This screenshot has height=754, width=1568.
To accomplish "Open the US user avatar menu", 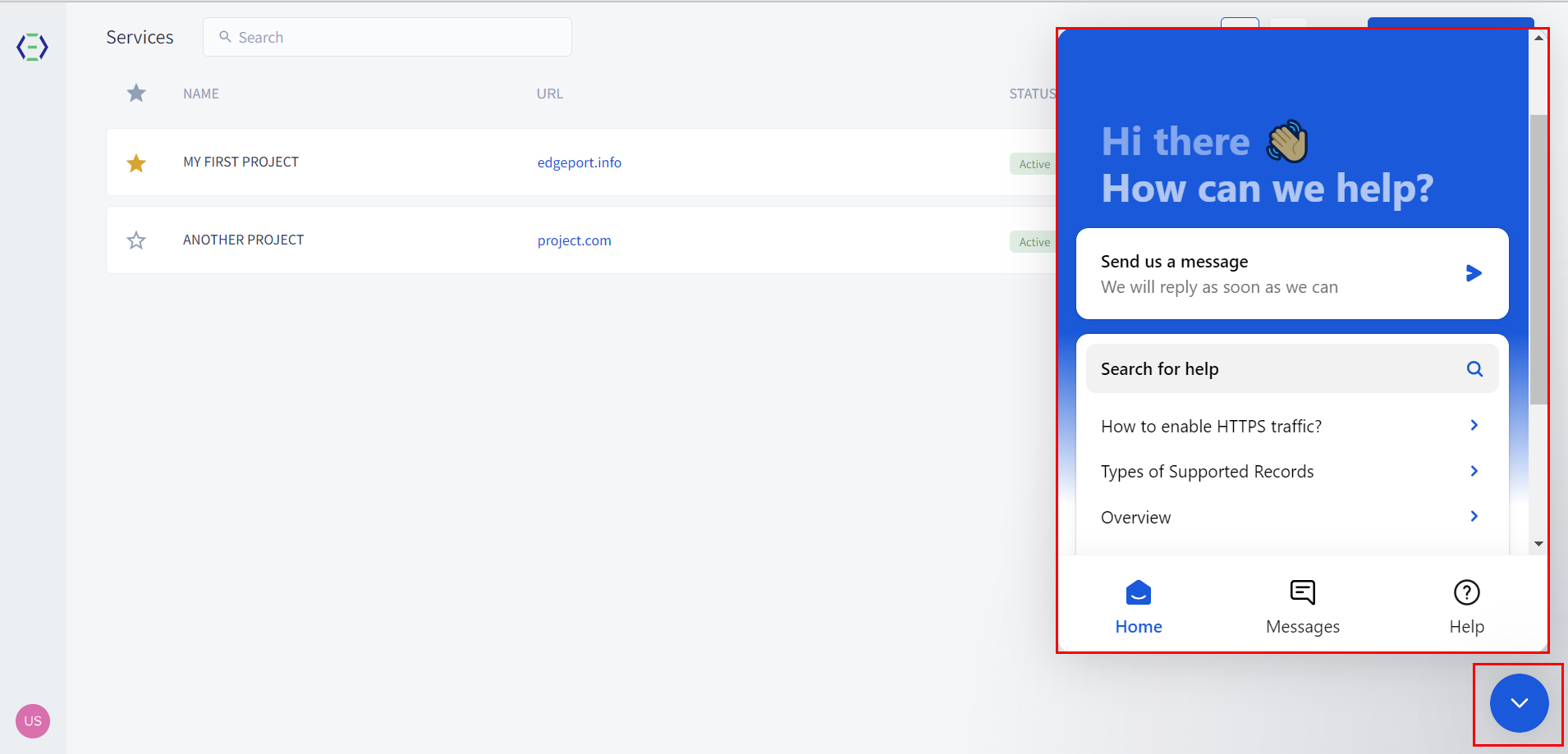I will tap(33, 721).
